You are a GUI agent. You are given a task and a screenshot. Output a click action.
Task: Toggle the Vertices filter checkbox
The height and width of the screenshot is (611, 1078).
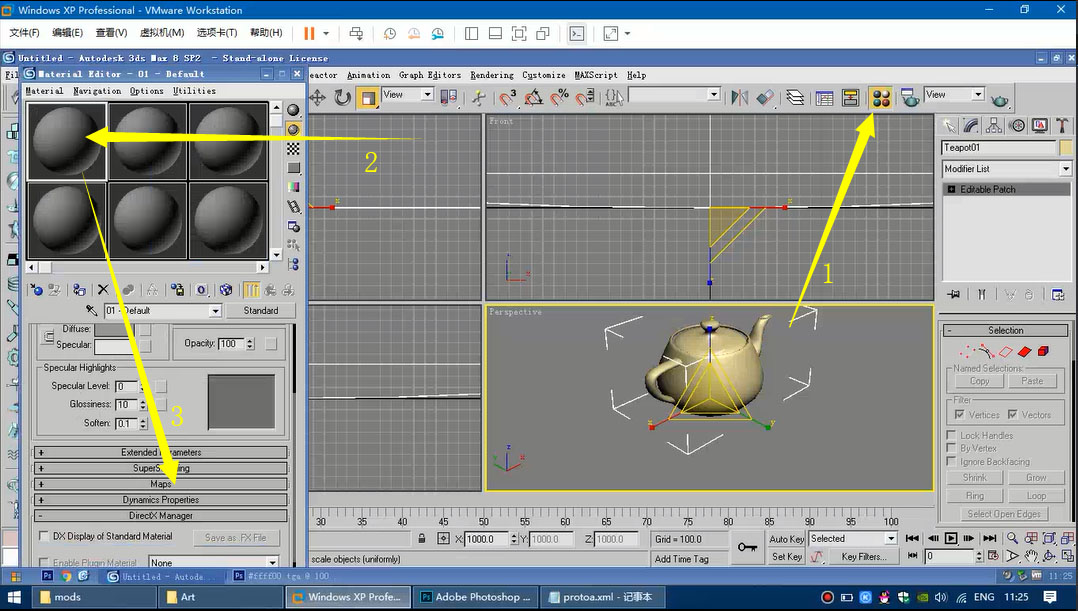[x=959, y=414]
